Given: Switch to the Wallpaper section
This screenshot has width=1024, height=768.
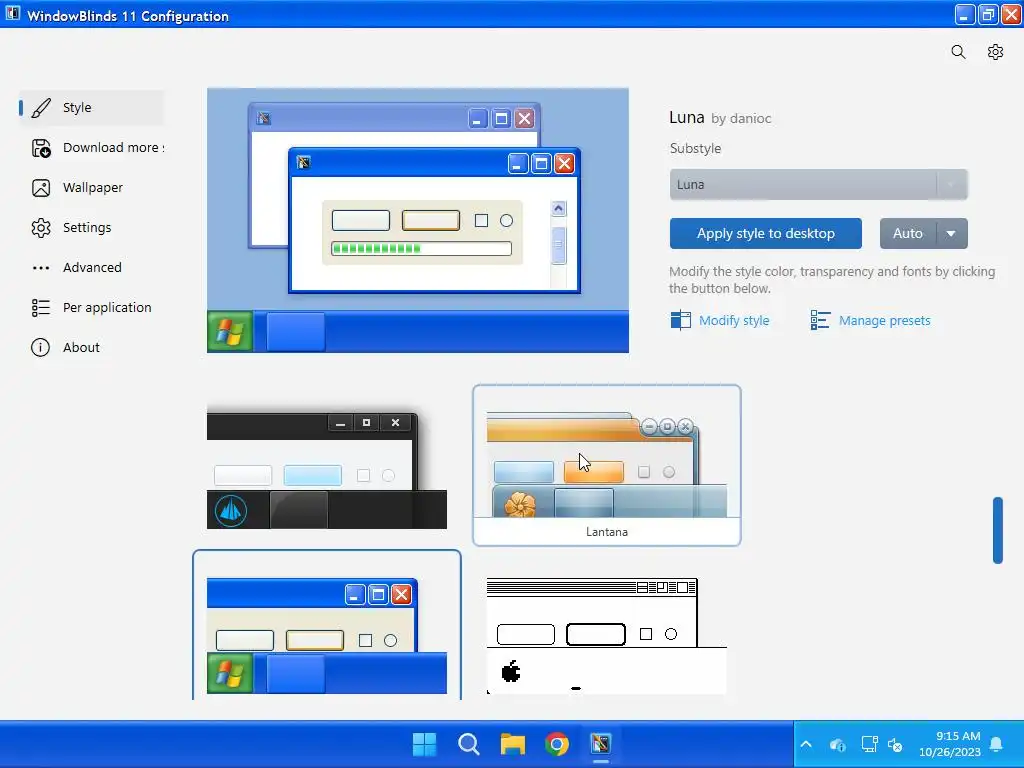Looking at the screenshot, I should point(91,188).
